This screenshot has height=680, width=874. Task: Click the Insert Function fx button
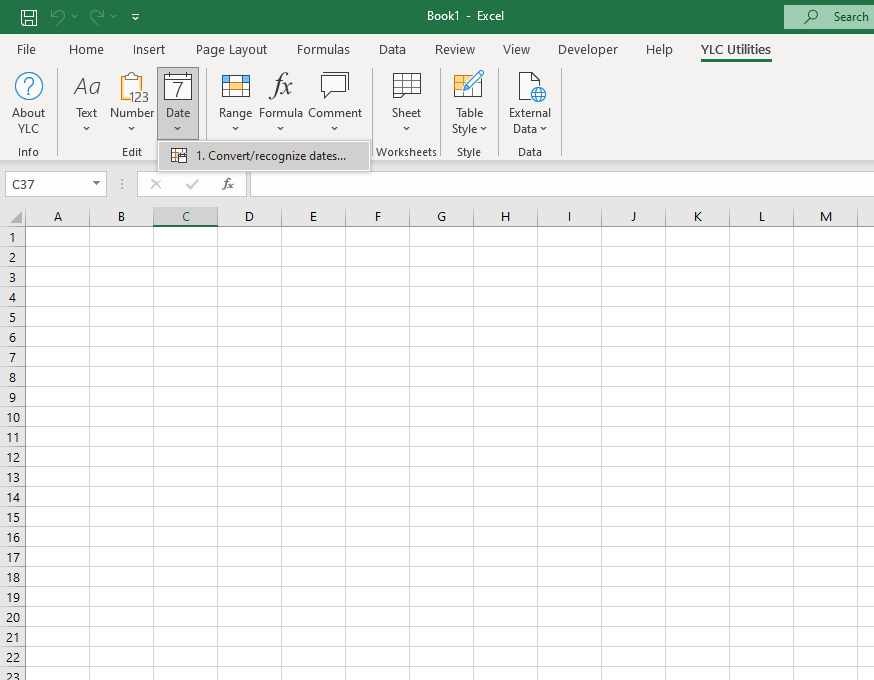pos(228,184)
